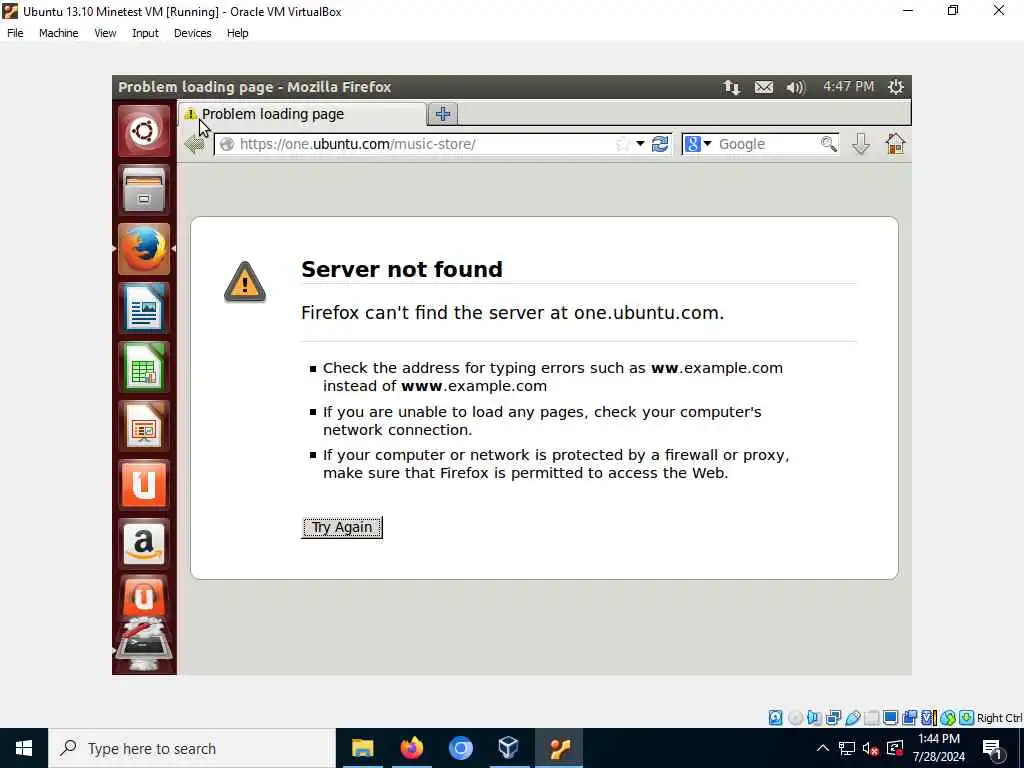The image size is (1024, 768).
Task: Click VirtualBox optical disk status icon
Action: tap(795, 718)
